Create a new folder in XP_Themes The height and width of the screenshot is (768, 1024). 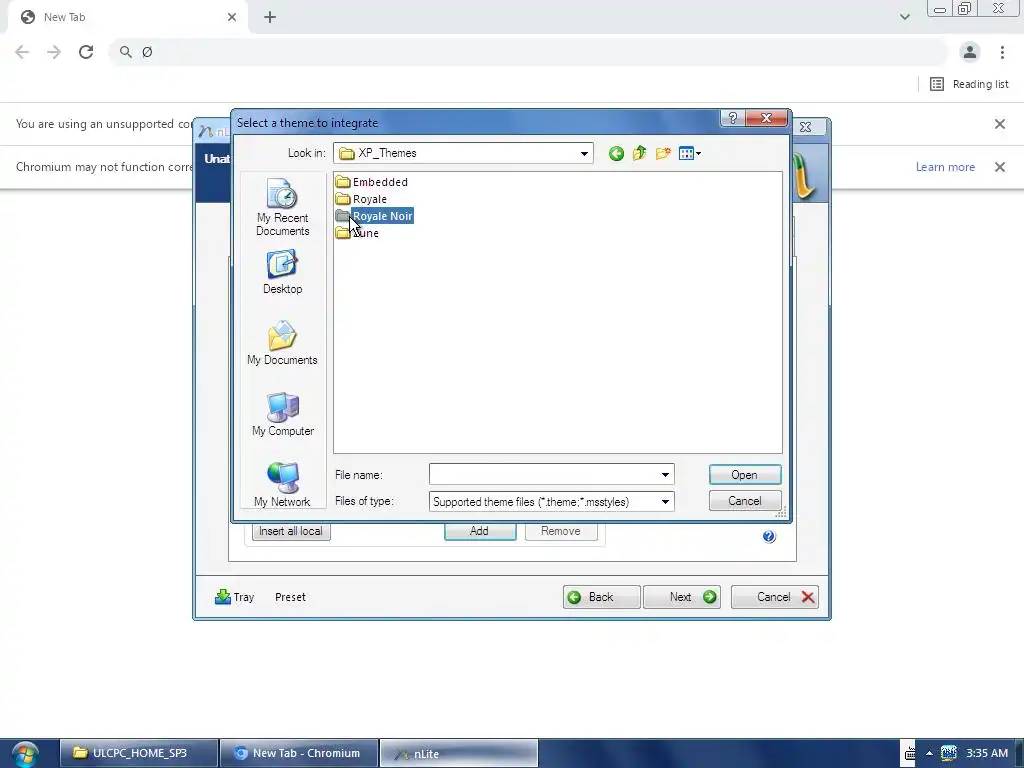tap(663, 153)
